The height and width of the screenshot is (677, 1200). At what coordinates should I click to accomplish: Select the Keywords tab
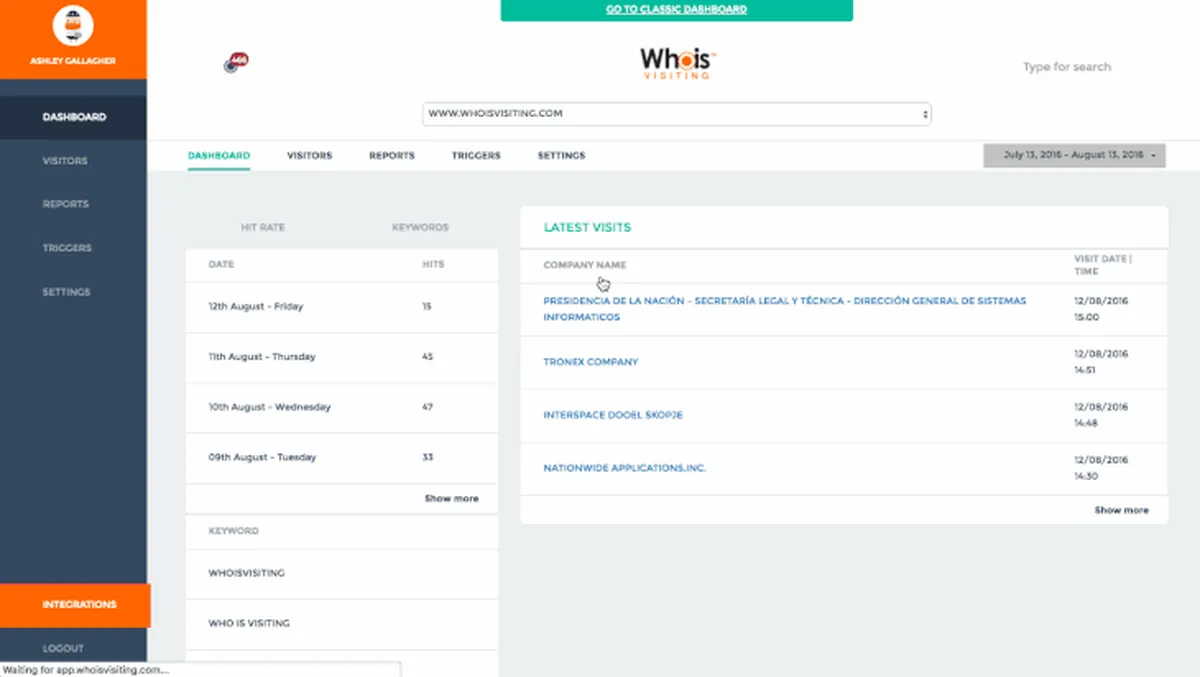point(420,228)
